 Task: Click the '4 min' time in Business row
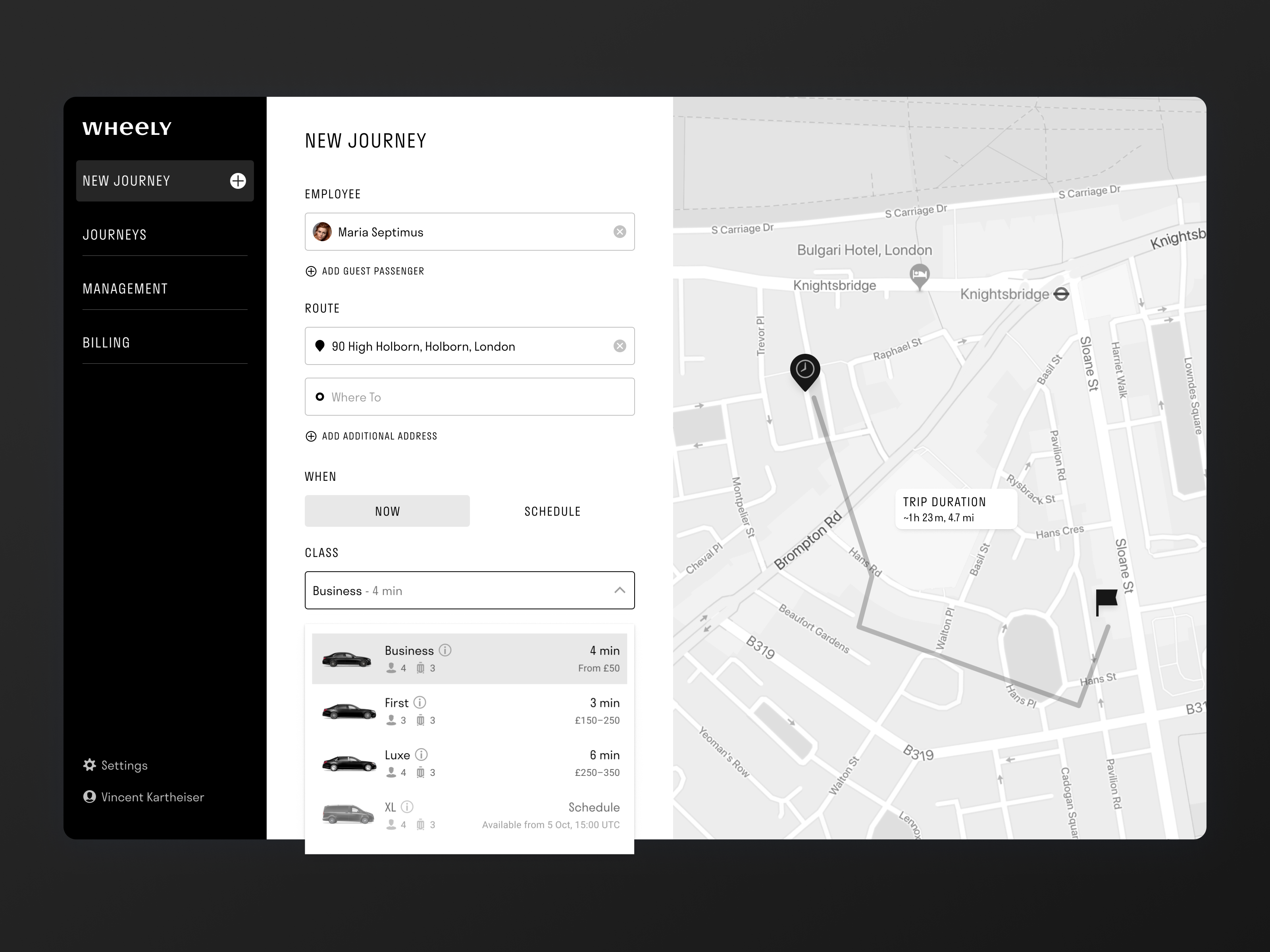coord(604,650)
